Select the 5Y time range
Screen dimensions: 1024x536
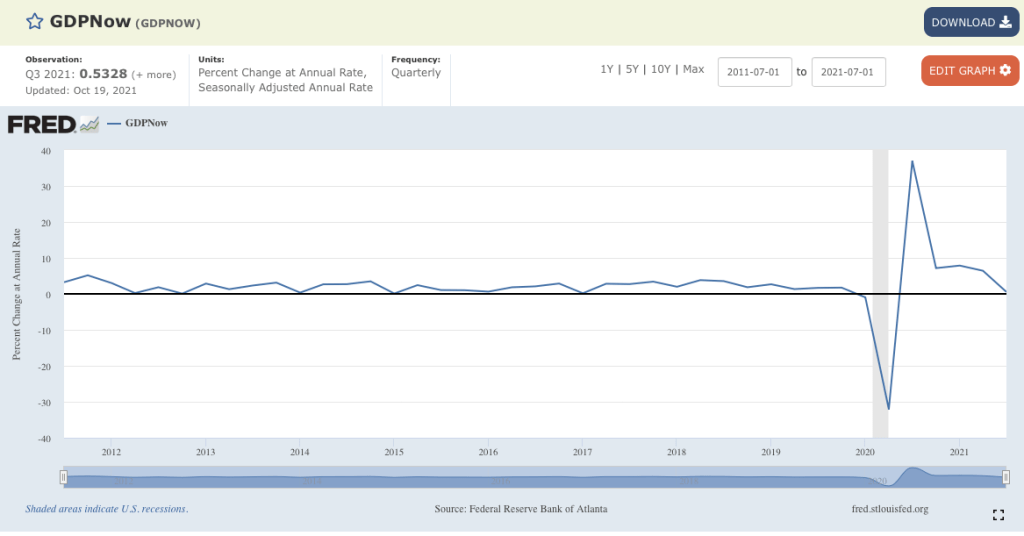pyautogui.click(x=632, y=69)
